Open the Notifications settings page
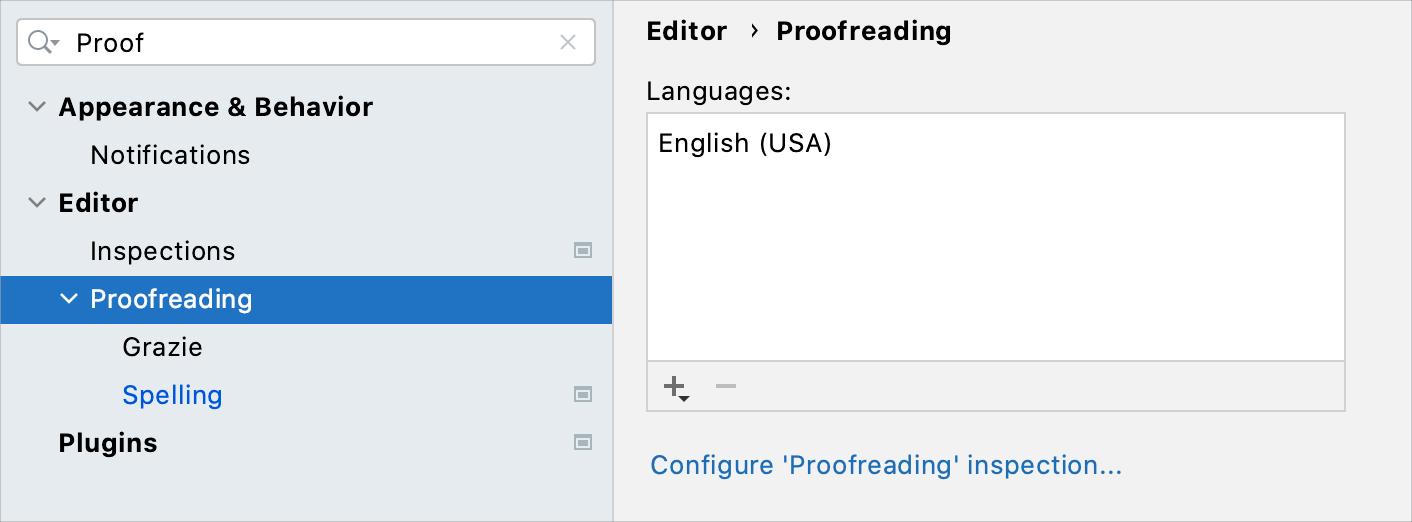 170,155
